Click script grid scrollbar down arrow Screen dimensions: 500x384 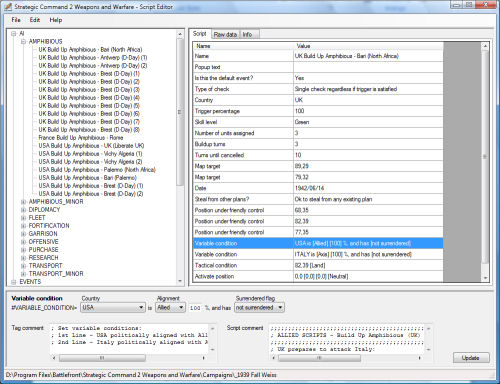pyautogui.click(x=485, y=278)
